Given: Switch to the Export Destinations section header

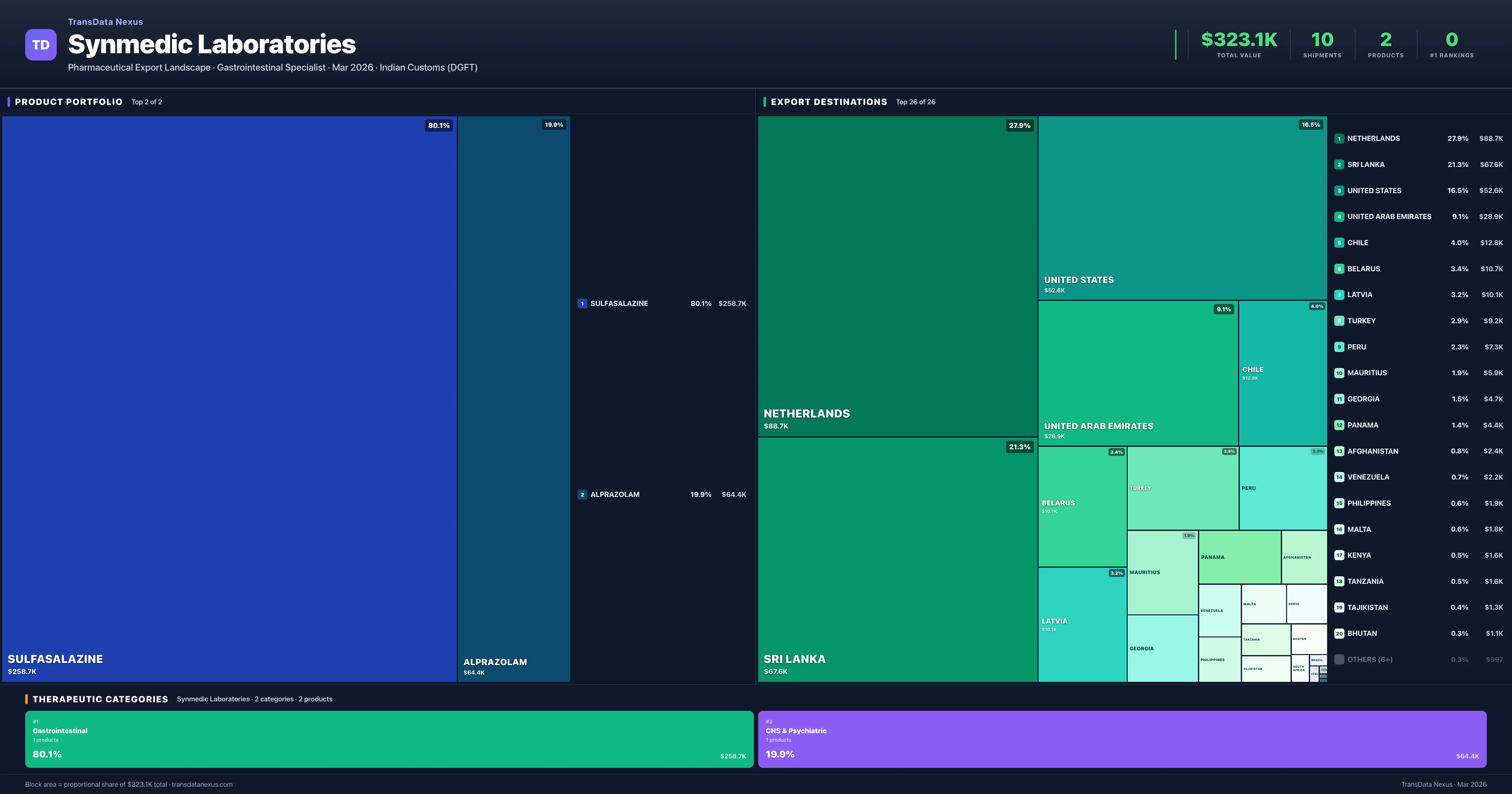Looking at the screenshot, I should point(829,101).
